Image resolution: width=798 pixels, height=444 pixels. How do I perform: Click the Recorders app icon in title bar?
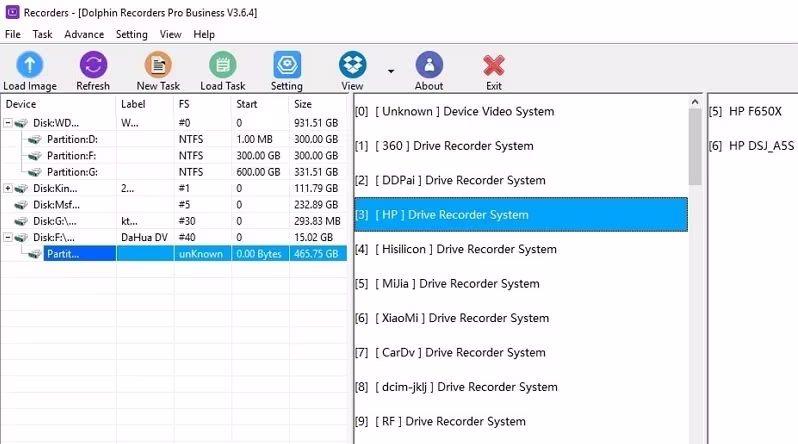coord(12,12)
